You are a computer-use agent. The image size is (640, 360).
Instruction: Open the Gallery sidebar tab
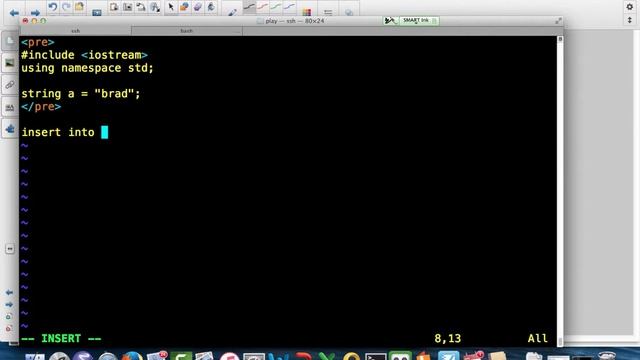click(x=10, y=63)
